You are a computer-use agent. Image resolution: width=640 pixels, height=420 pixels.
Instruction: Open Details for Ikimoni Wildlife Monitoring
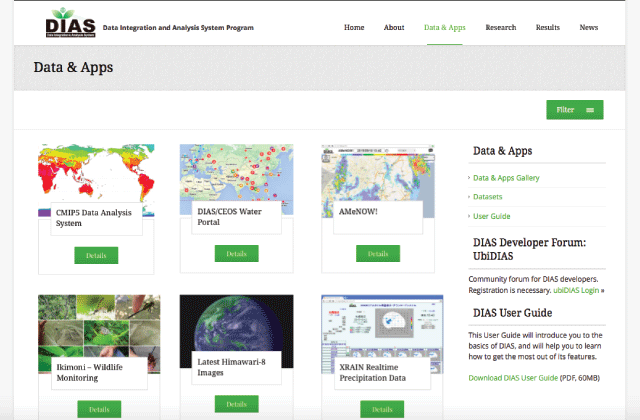click(x=99, y=409)
